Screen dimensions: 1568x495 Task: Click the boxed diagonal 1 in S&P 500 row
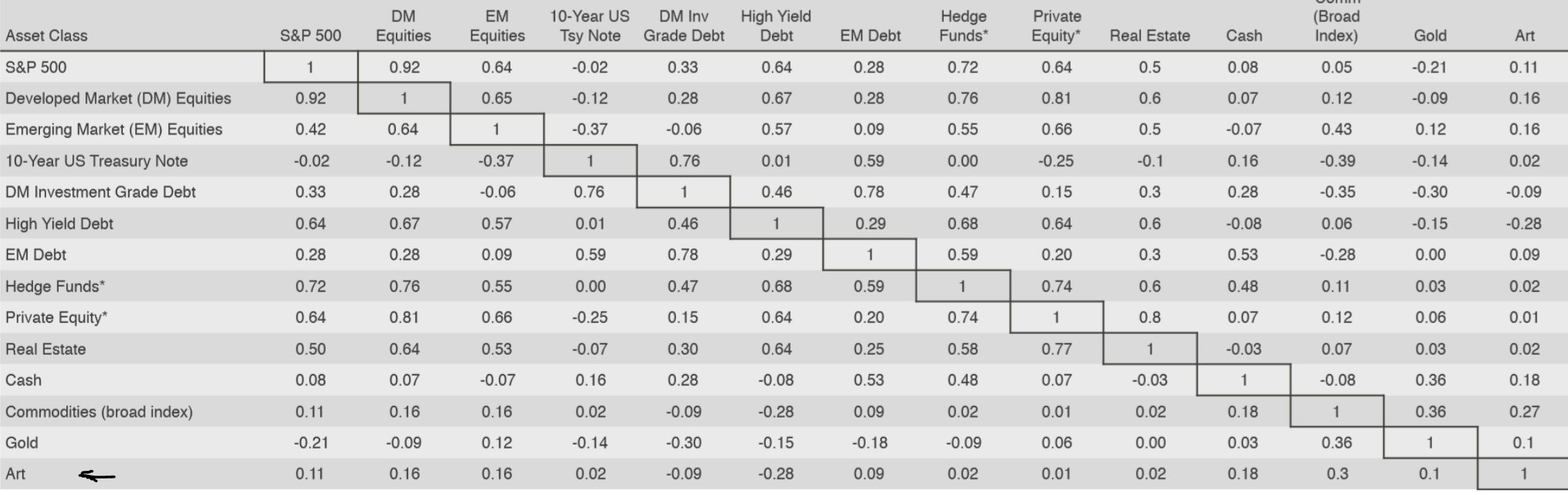point(310,67)
